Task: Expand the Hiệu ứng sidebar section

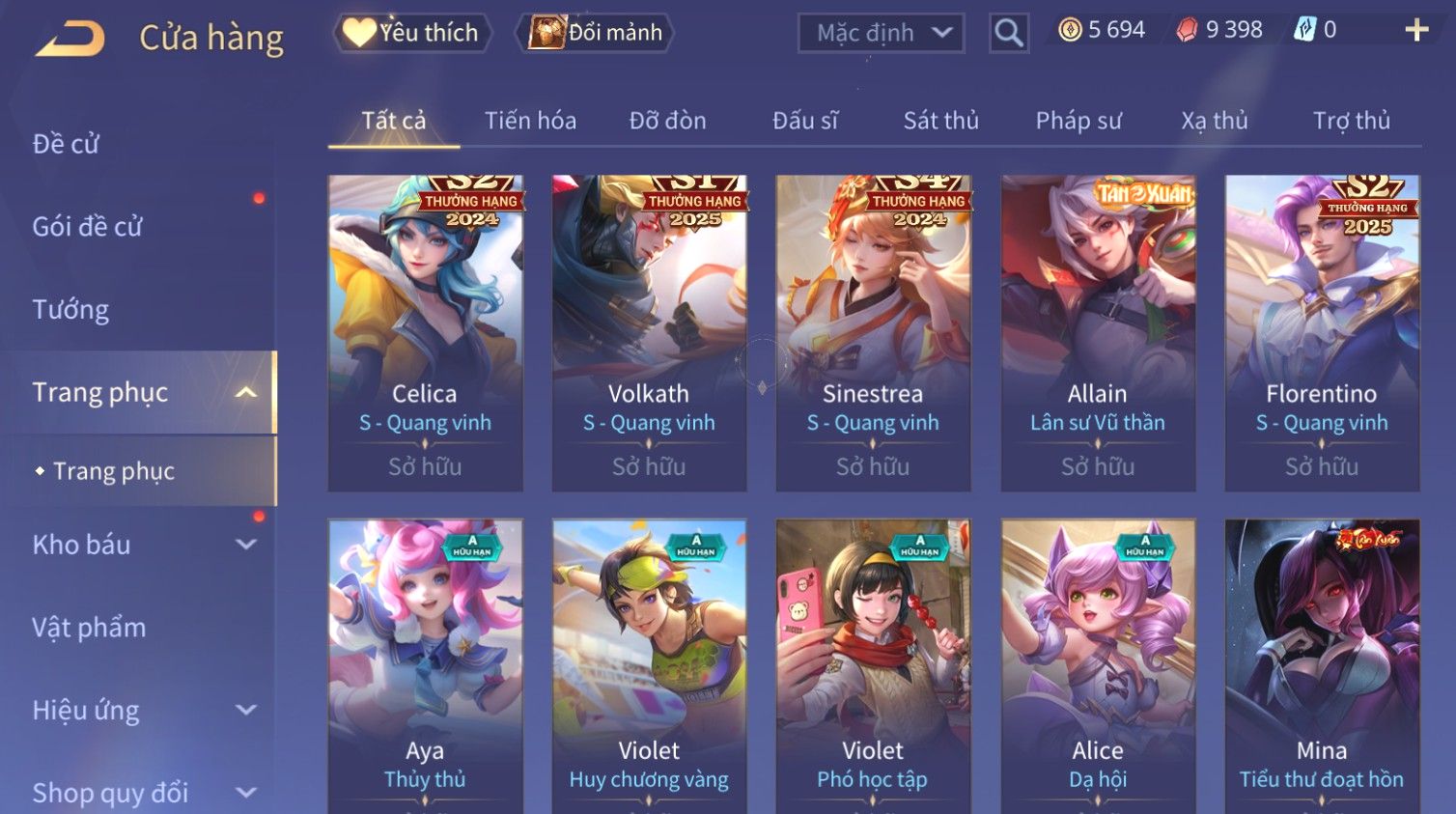Action: (x=246, y=710)
